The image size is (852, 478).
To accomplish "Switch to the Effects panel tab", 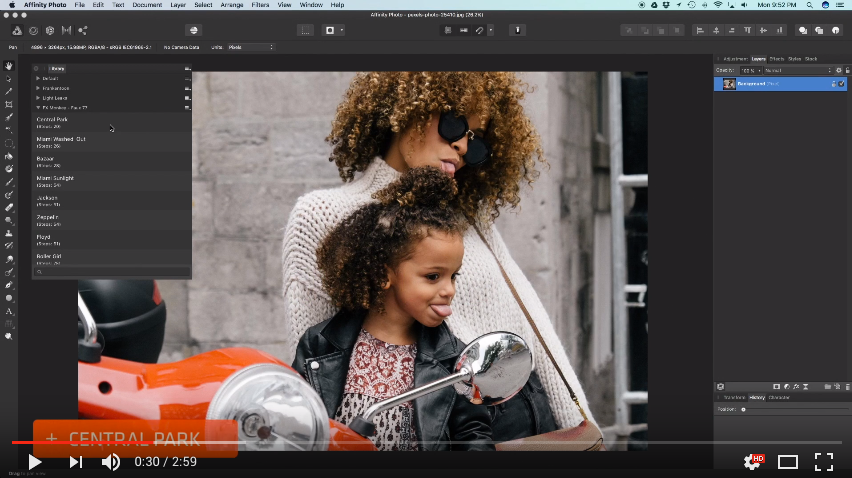I will coord(777,59).
